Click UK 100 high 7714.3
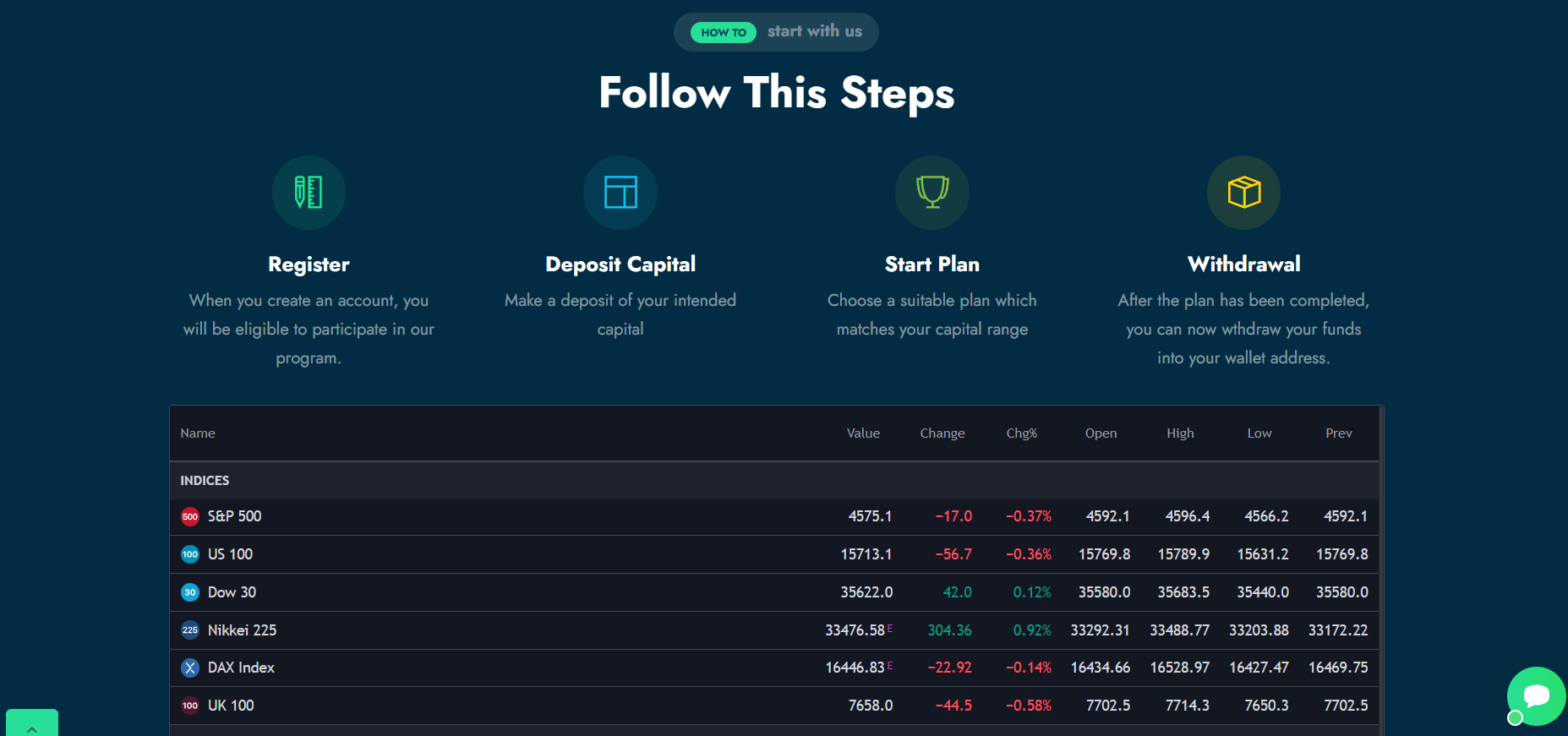This screenshot has width=1568, height=736. tap(1188, 706)
